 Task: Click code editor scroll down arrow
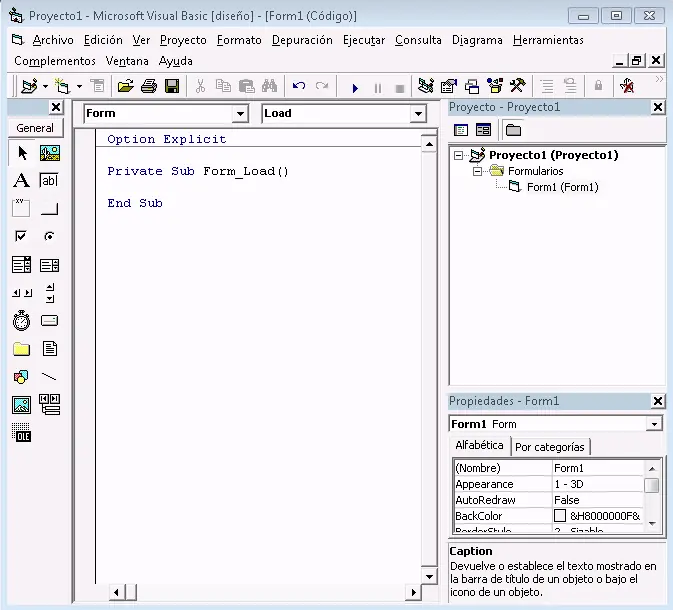pyautogui.click(x=429, y=577)
